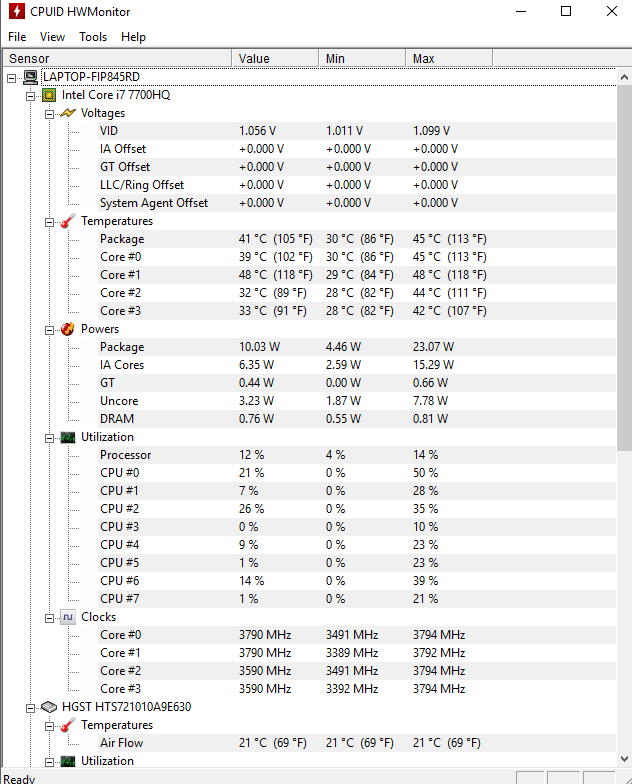
Task: Click the Value column header
Action: [275, 59]
